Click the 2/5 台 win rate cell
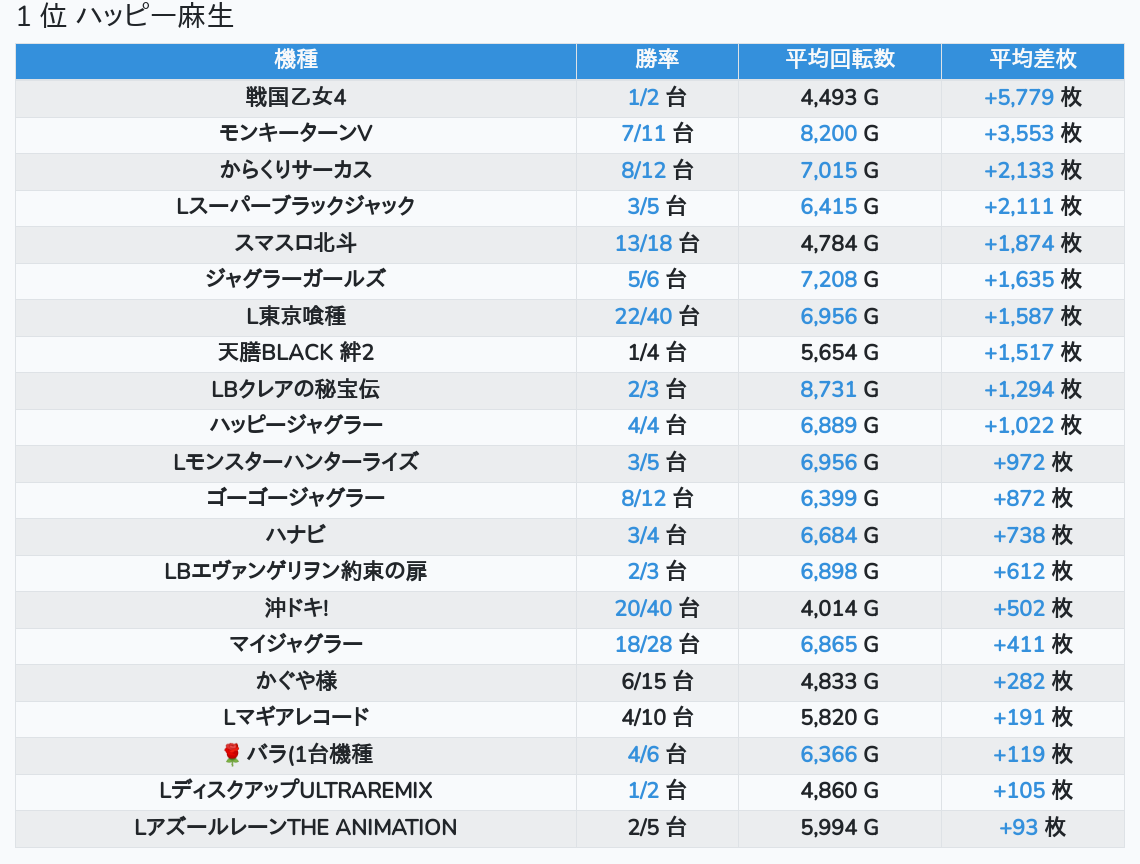This screenshot has width=1140, height=864. tap(657, 828)
